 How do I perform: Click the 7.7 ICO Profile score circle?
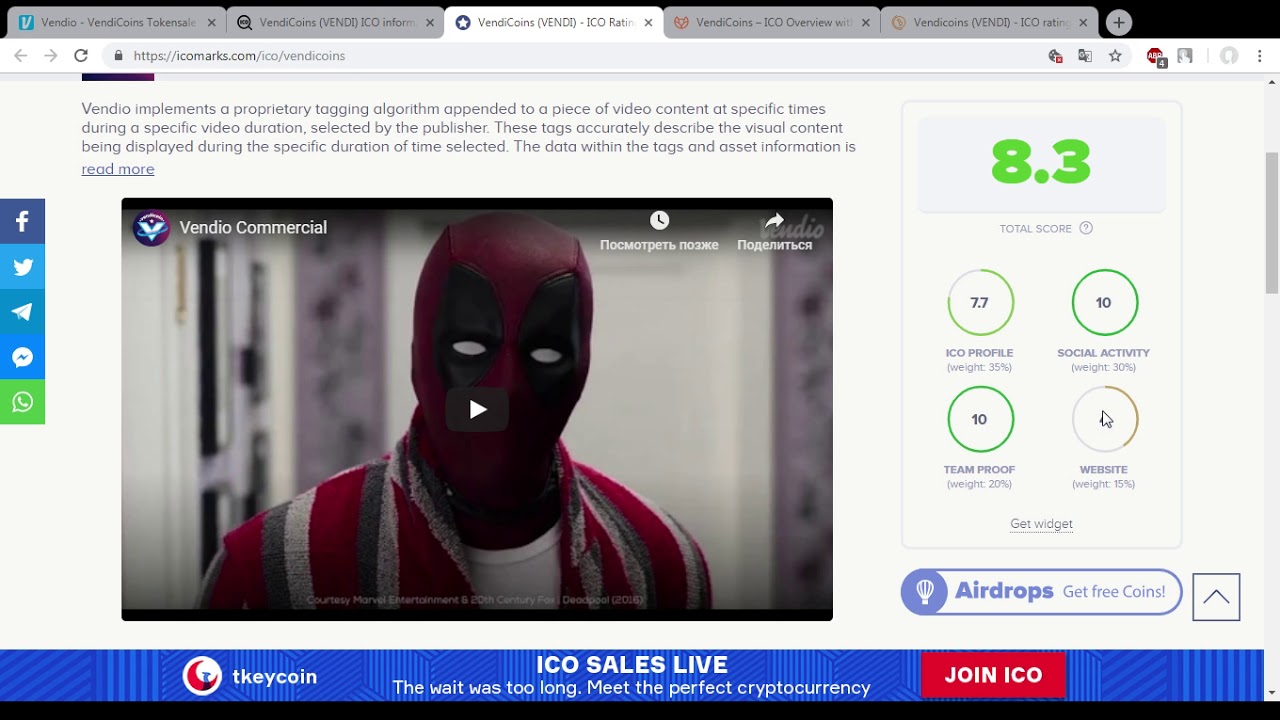980,302
